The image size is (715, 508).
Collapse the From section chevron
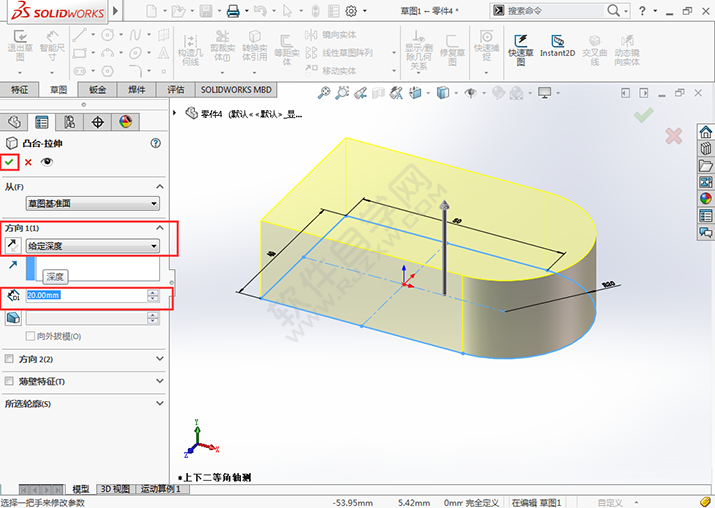tap(160, 187)
